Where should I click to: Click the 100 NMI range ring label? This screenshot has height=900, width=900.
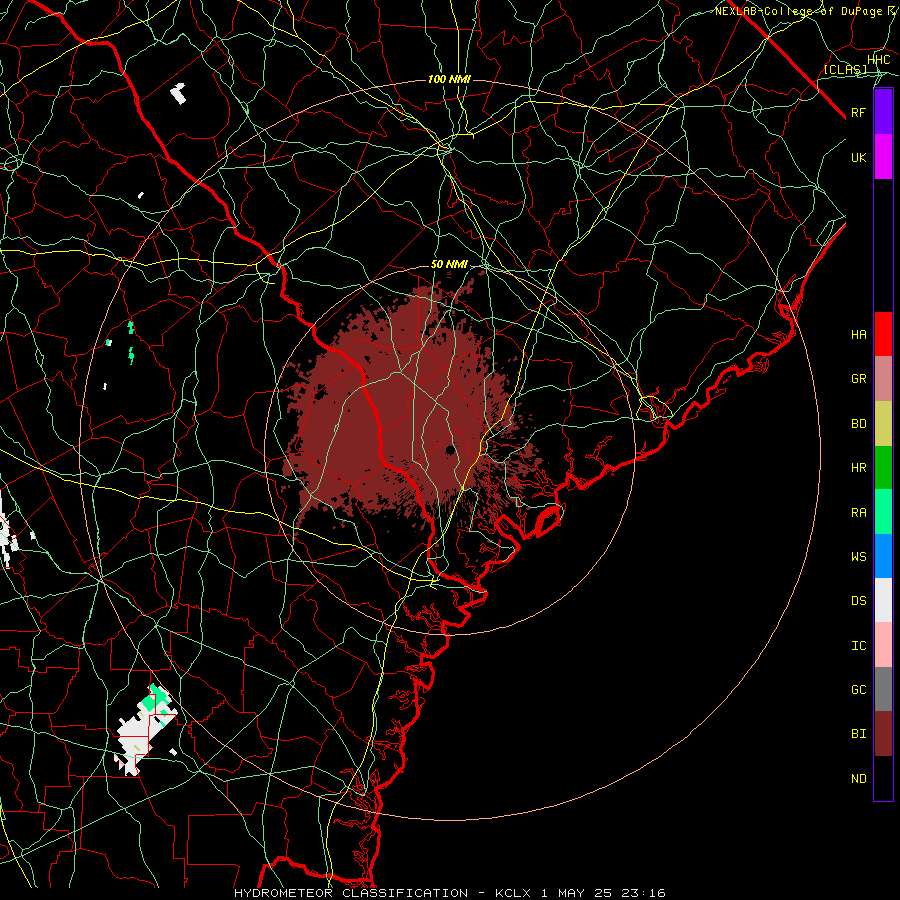tap(449, 79)
